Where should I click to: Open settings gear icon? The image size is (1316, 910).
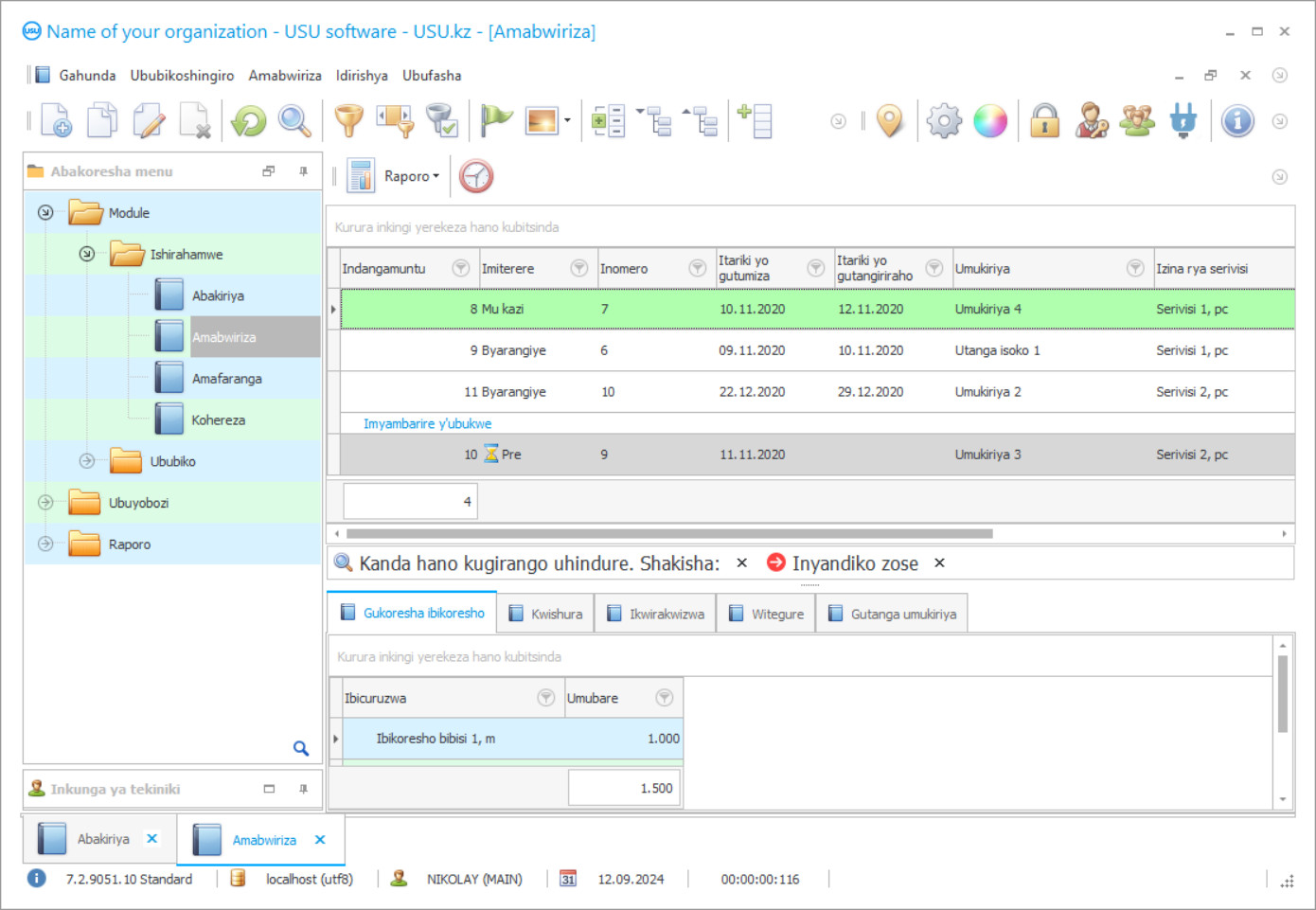[944, 121]
